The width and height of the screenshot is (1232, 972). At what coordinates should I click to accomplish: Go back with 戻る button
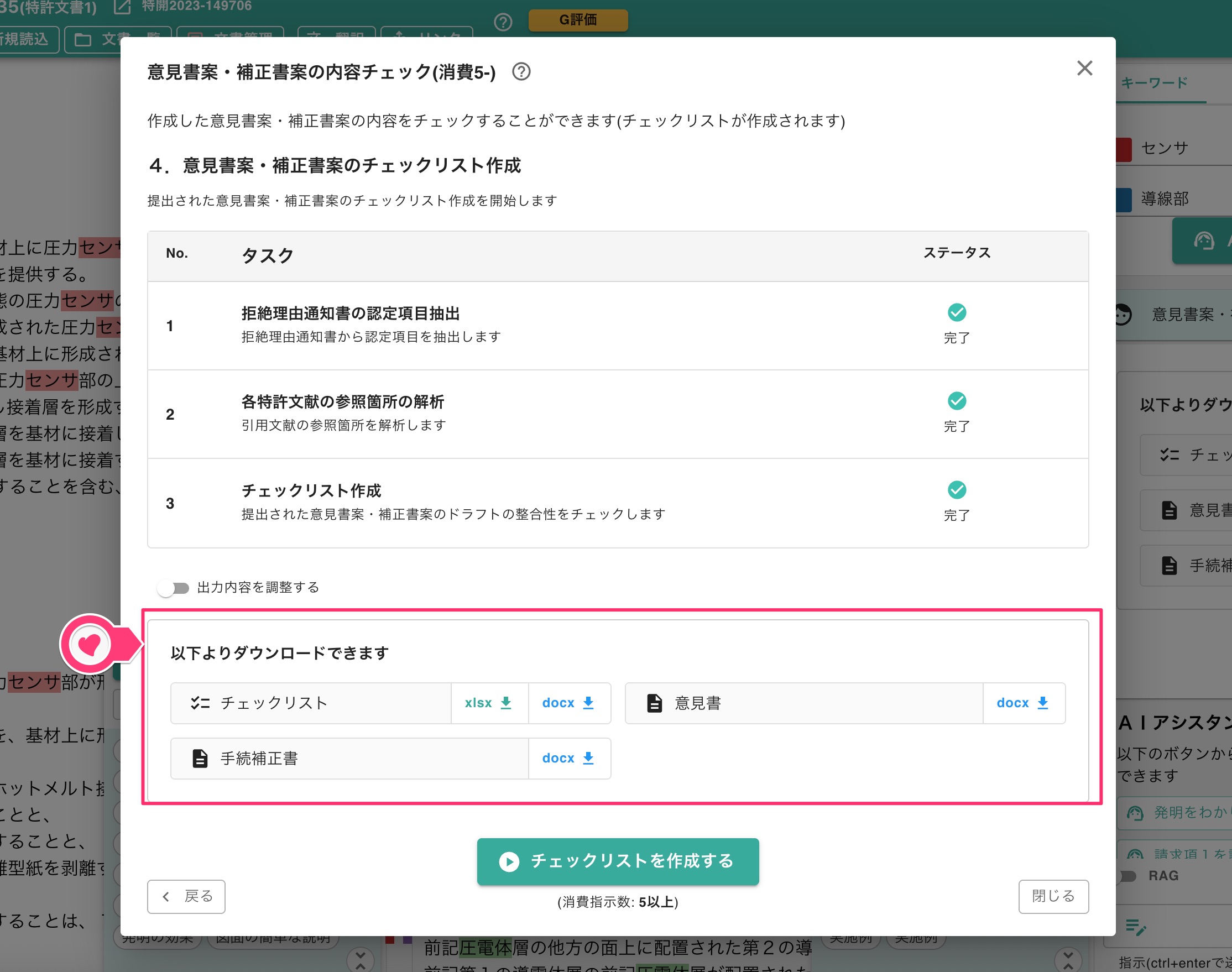[186, 896]
